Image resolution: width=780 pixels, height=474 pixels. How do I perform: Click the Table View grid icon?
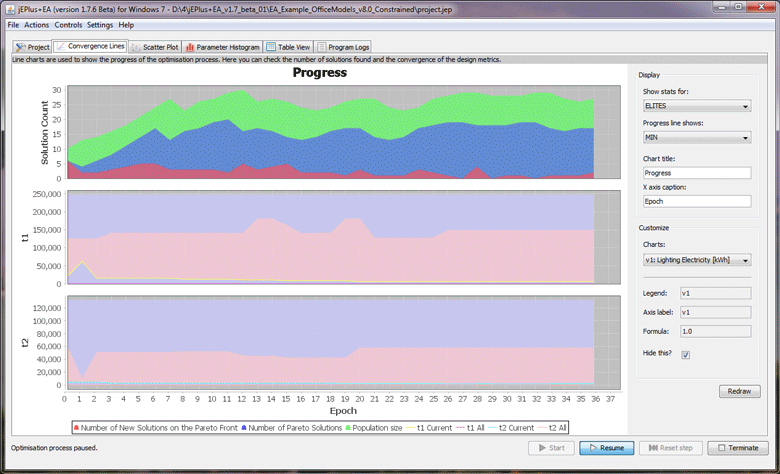tap(271, 47)
